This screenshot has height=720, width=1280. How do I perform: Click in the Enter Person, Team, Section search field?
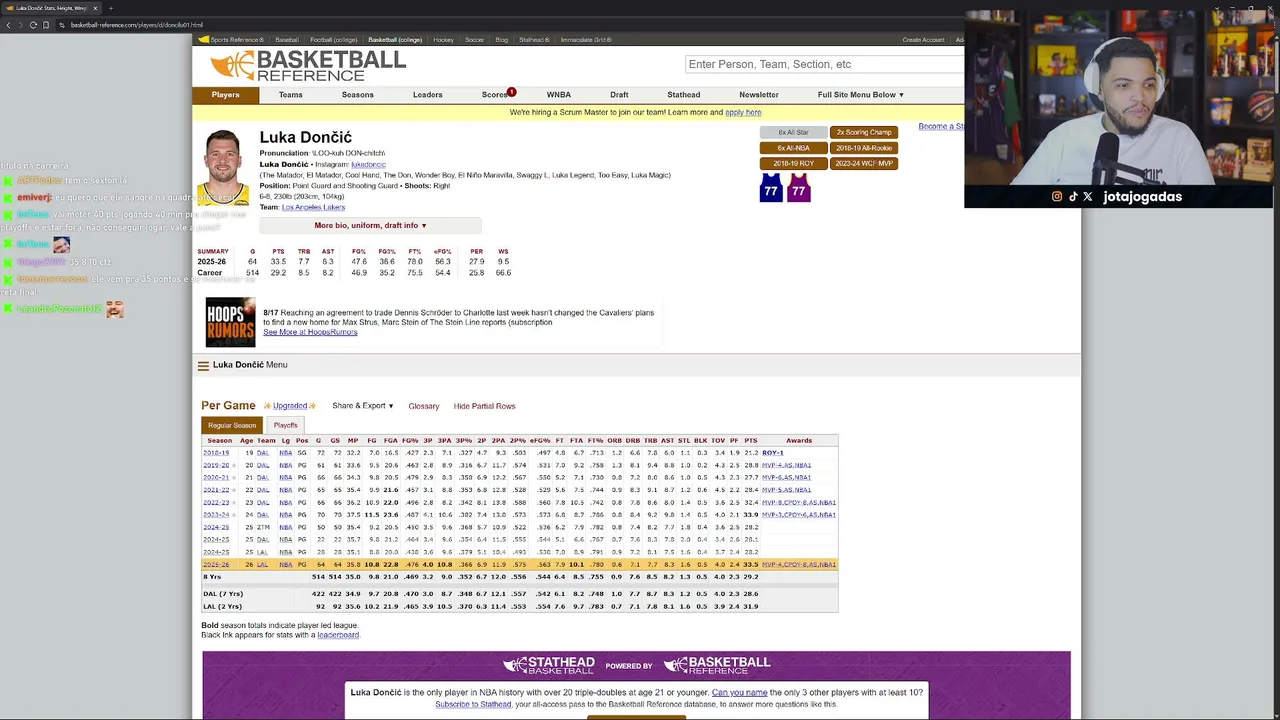coord(825,64)
